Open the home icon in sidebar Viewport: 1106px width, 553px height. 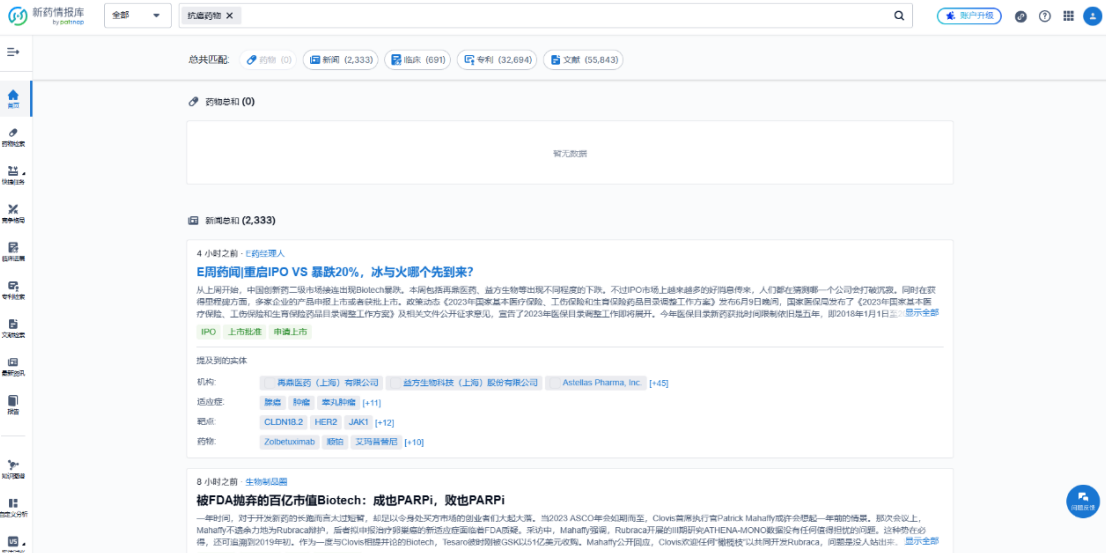click(x=13, y=96)
